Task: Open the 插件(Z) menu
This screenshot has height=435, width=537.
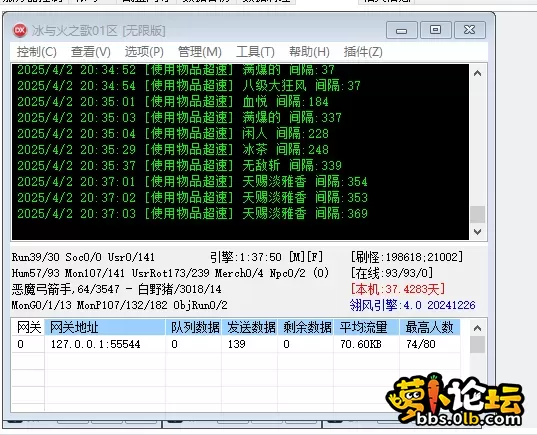Action: (363, 52)
